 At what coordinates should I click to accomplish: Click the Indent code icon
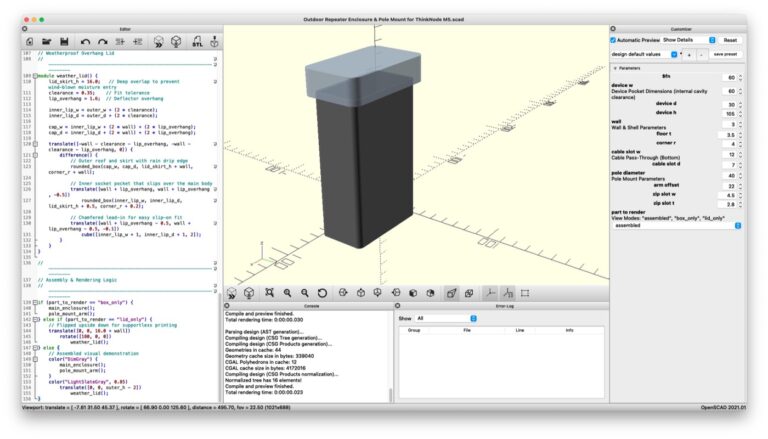[138, 42]
